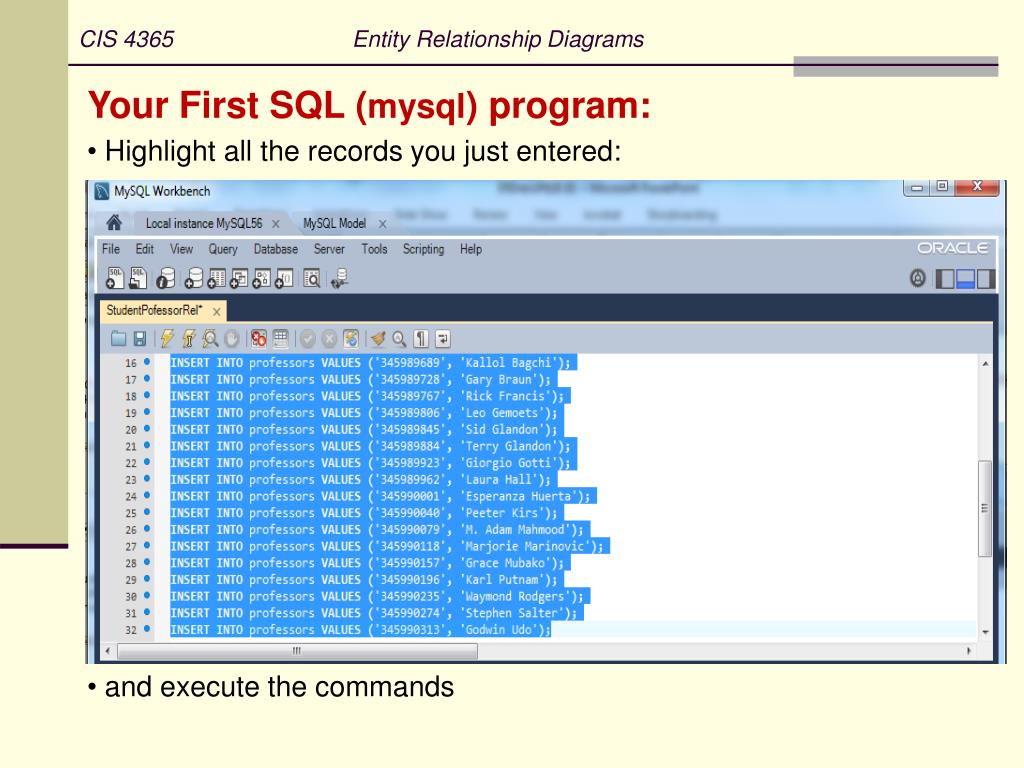
Task: Click the line with 'Godwin Udo'
Action: (x=360, y=630)
